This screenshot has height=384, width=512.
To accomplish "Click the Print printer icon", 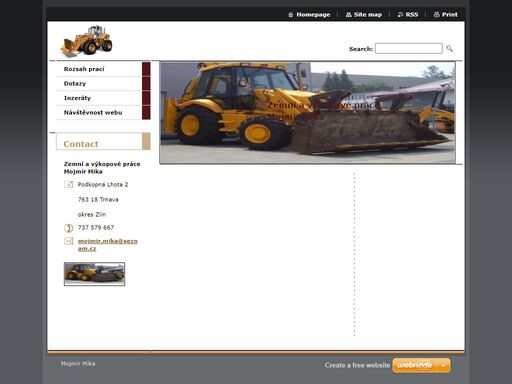I will (436, 15).
